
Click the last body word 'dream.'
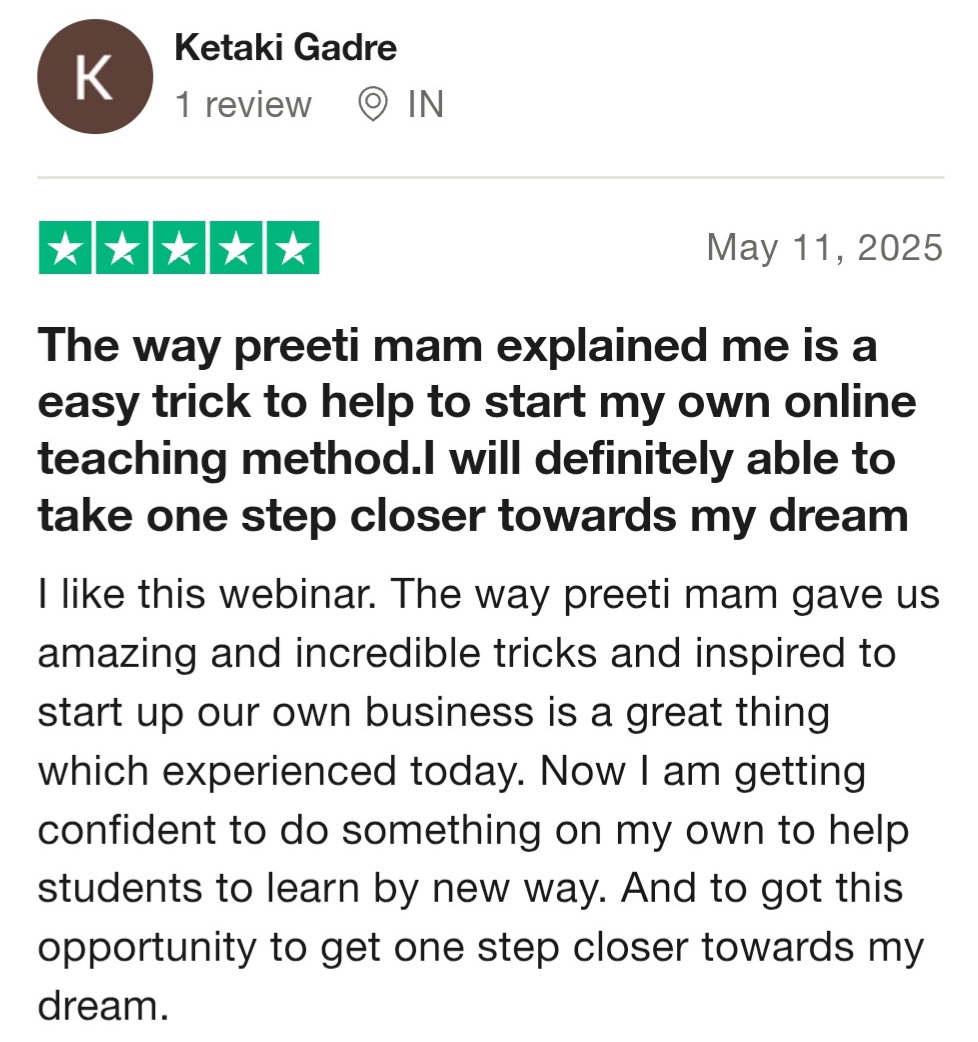(x=104, y=1006)
